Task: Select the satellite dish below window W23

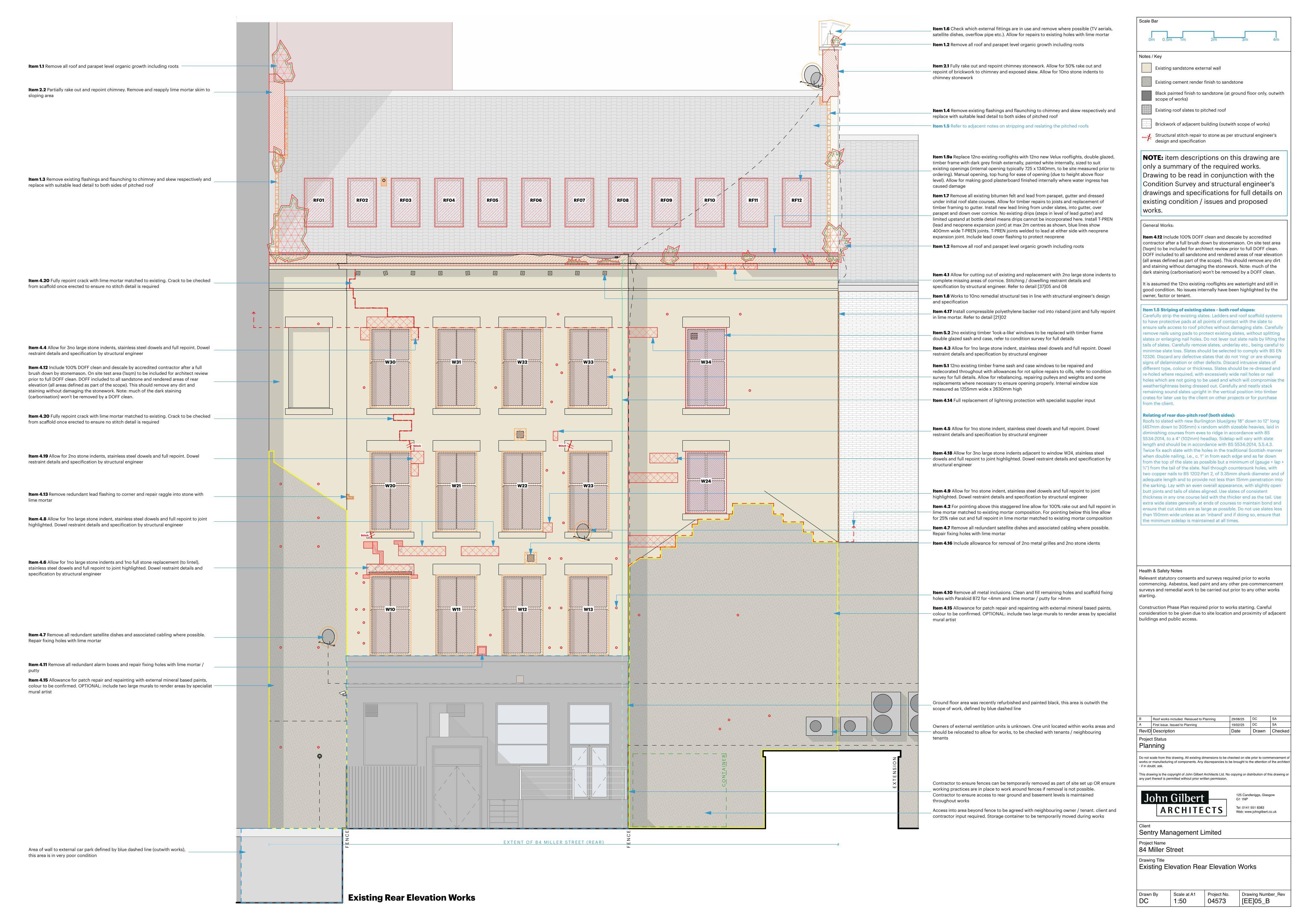Action: click(x=583, y=532)
